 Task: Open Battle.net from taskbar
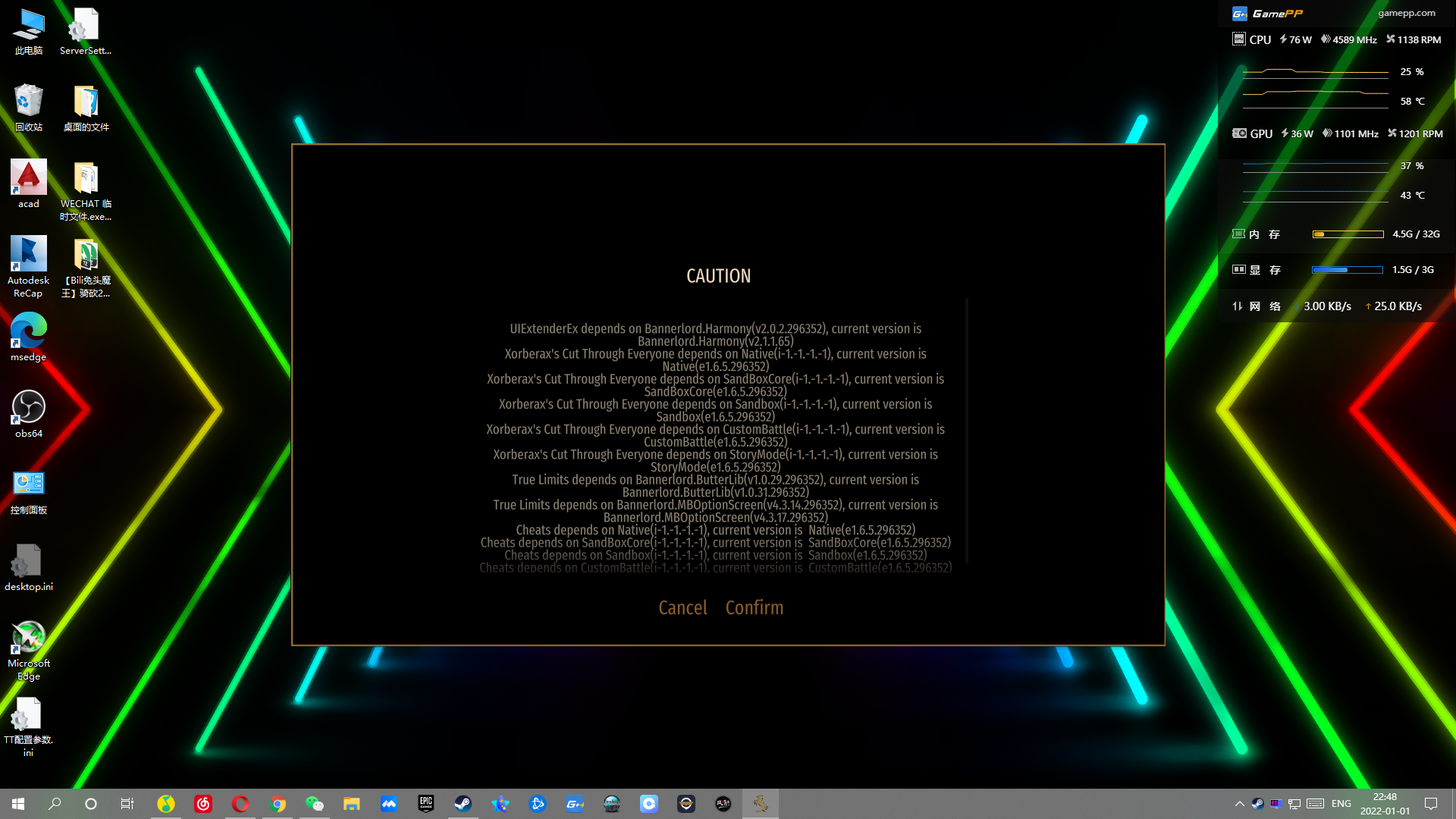click(538, 804)
